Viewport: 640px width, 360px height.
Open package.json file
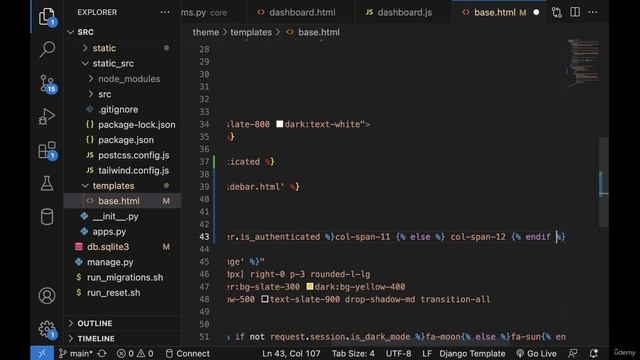coord(122,140)
